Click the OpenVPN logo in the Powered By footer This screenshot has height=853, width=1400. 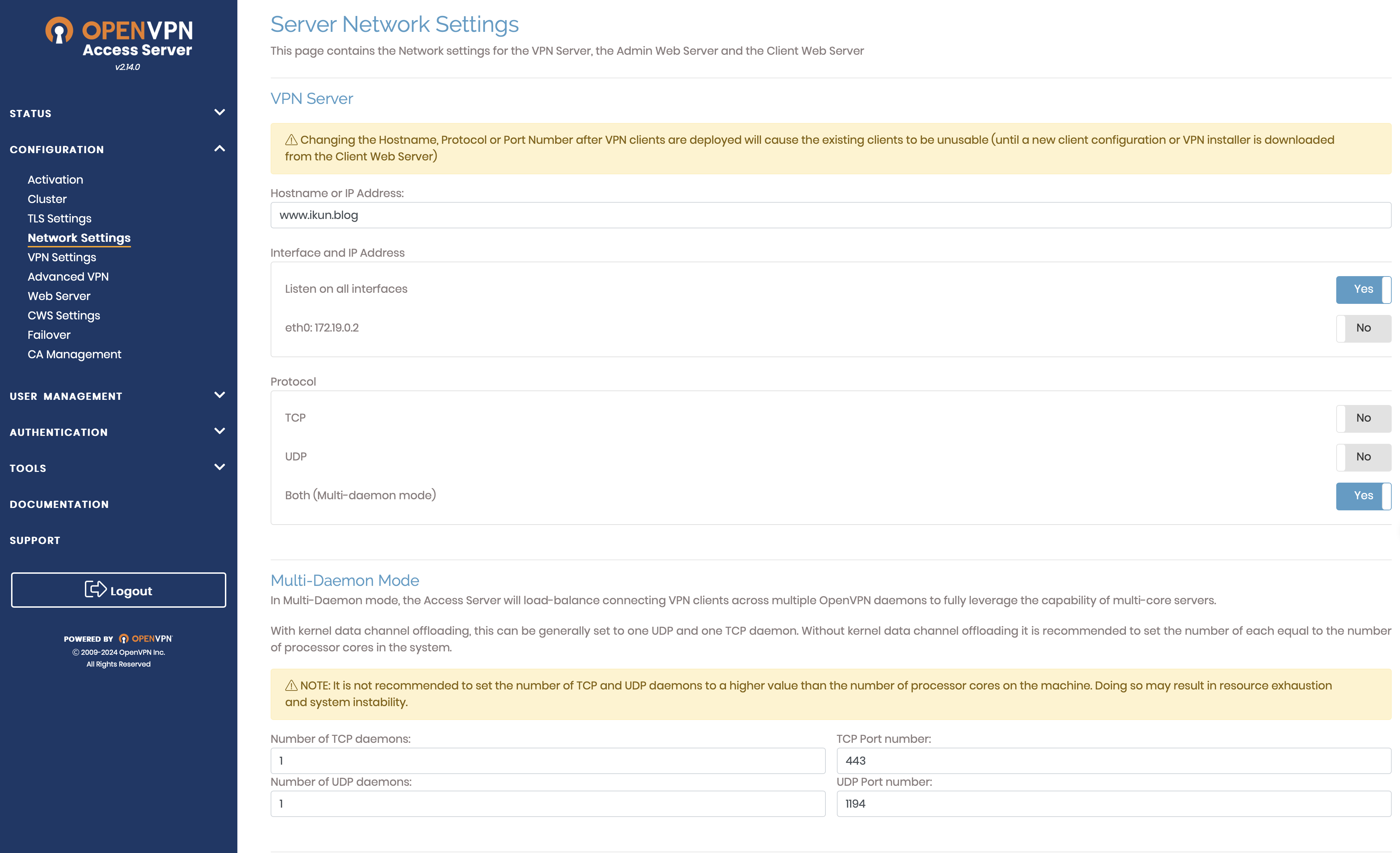coord(146,638)
